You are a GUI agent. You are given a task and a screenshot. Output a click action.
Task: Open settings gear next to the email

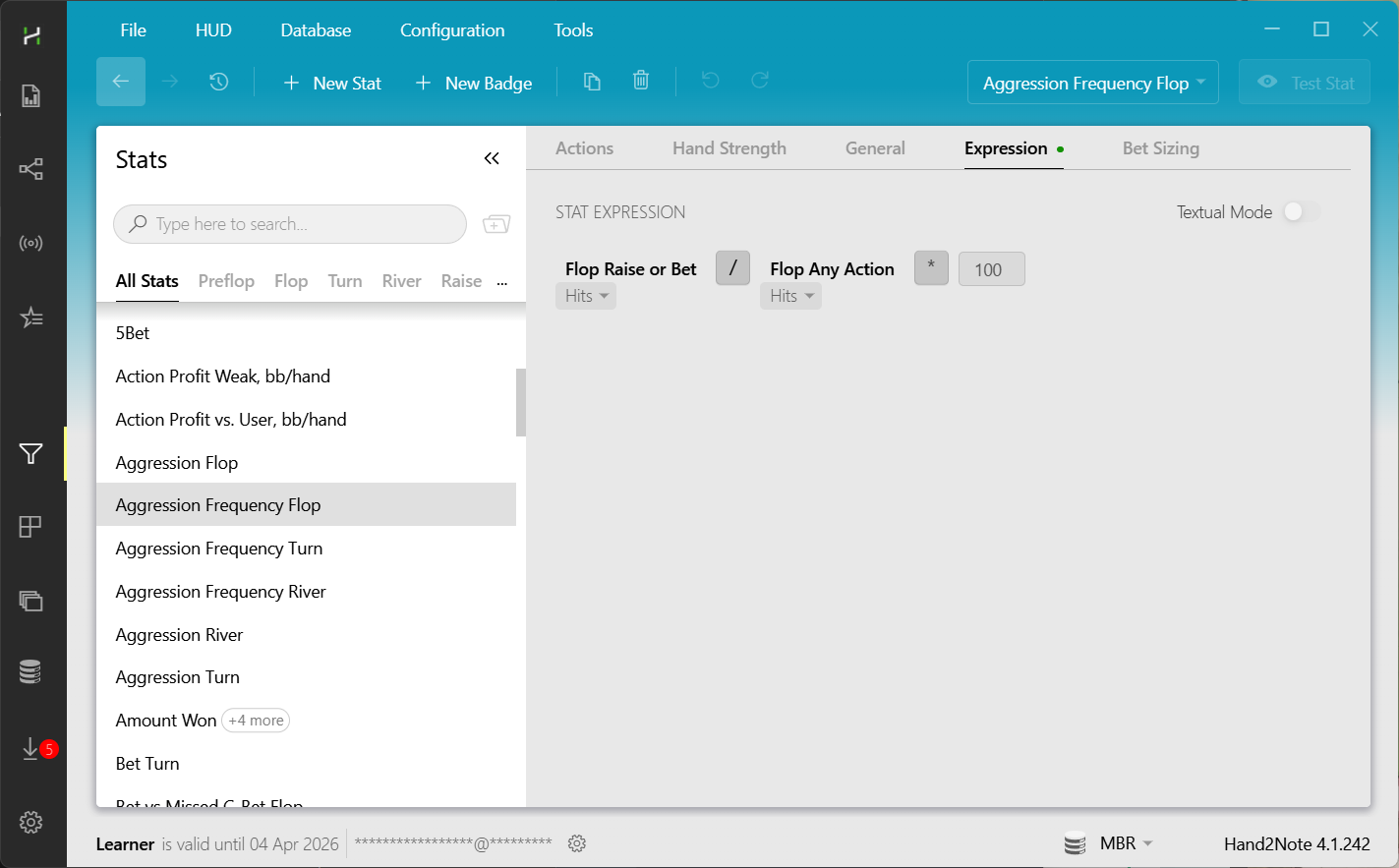[x=577, y=843]
